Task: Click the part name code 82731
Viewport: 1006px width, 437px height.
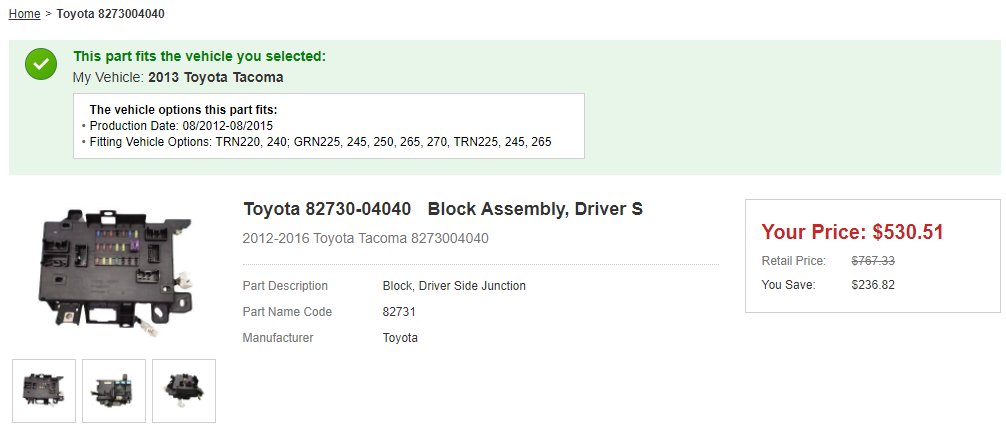Action: tap(399, 312)
